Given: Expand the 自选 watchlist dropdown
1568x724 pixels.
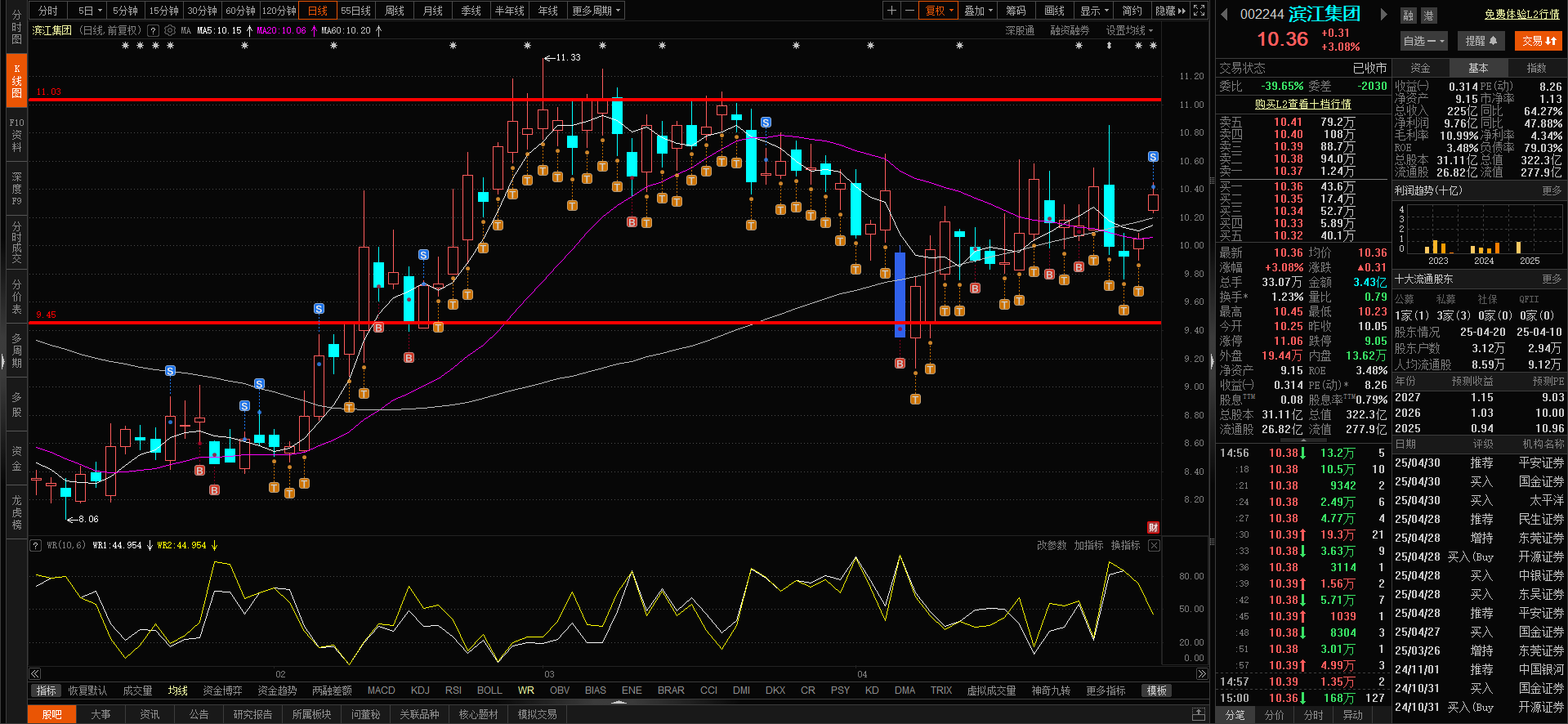Looking at the screenshot, I should [x=1423, y=41].
